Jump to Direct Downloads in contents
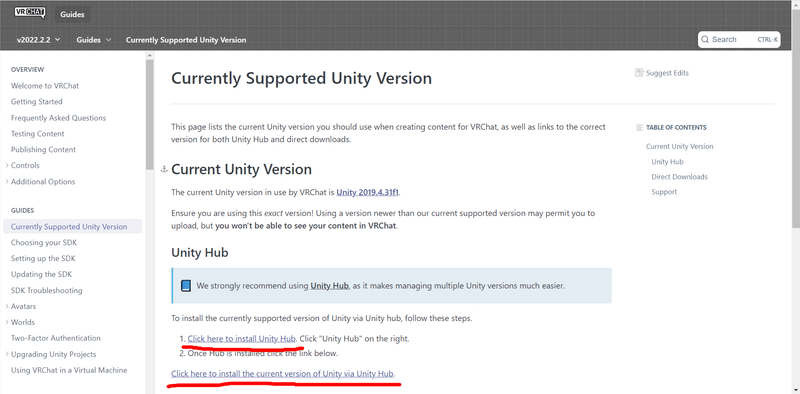 pos(680,177)
